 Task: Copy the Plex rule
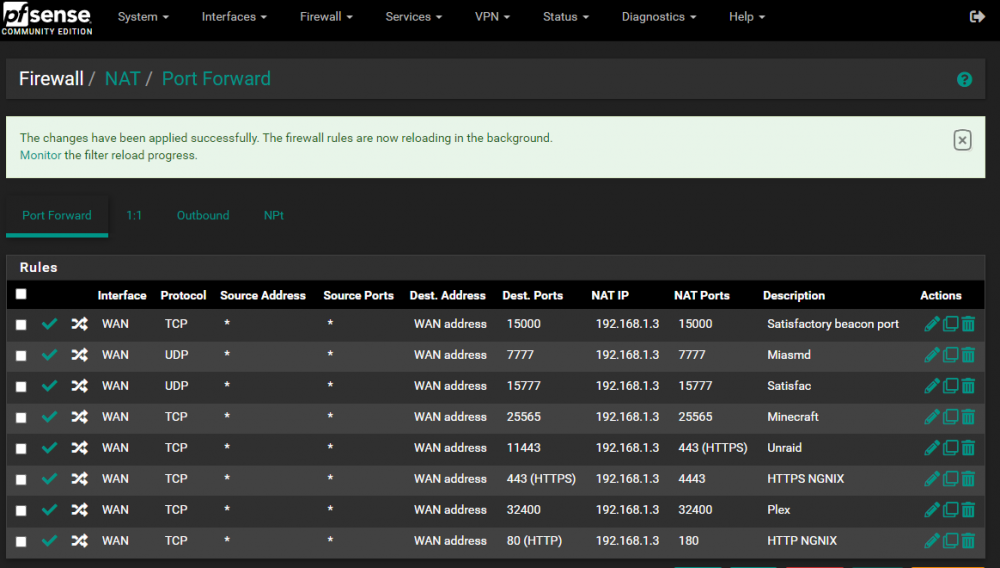950,510
